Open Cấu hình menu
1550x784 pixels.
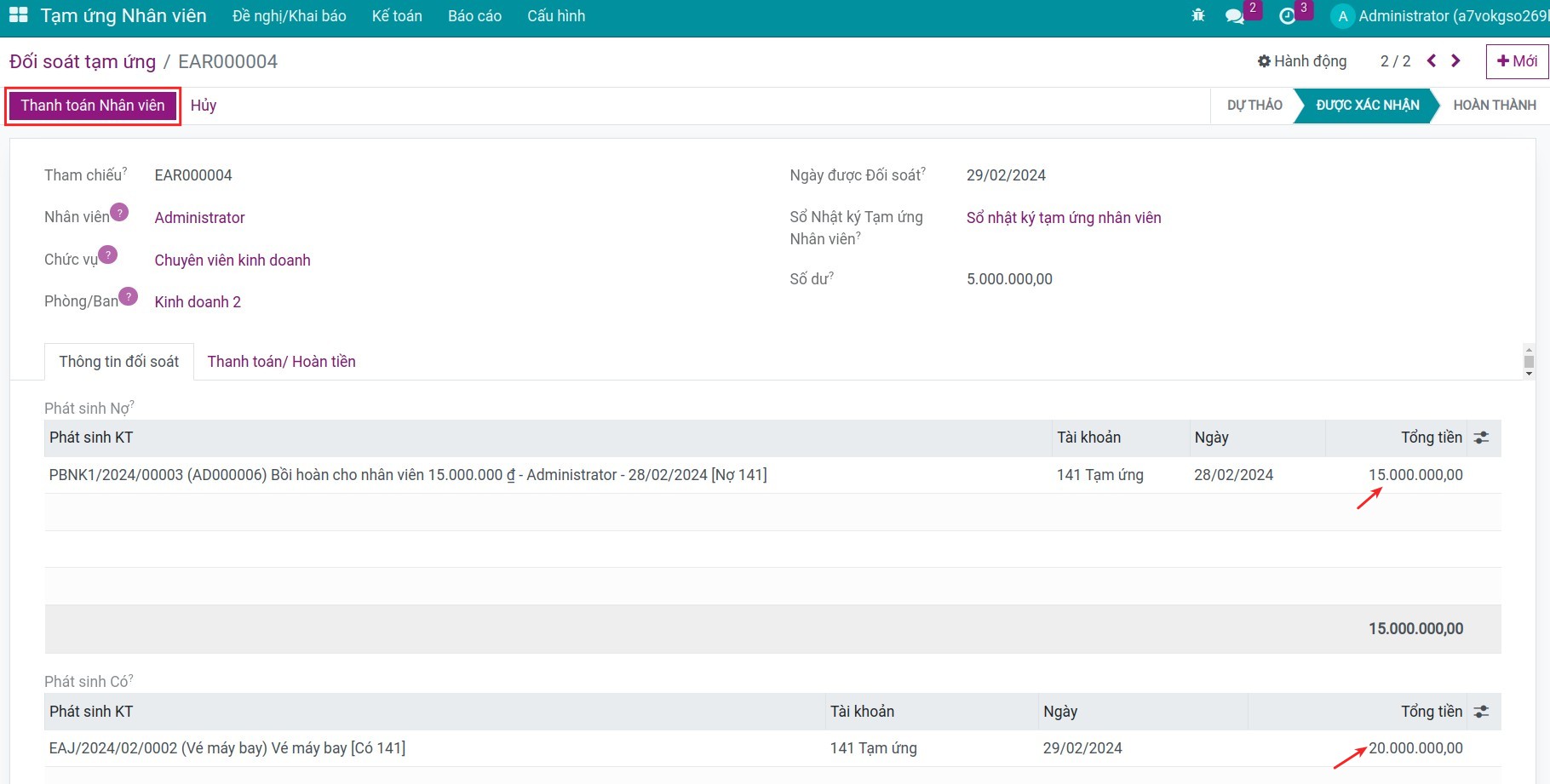pos(556,16)
